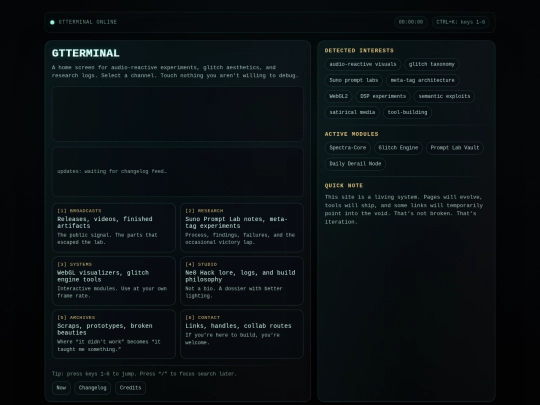Screen dimensions: 540x405
Task: Click the GTTERMINAL ONLINE header label
Action: tap(87, 22)
